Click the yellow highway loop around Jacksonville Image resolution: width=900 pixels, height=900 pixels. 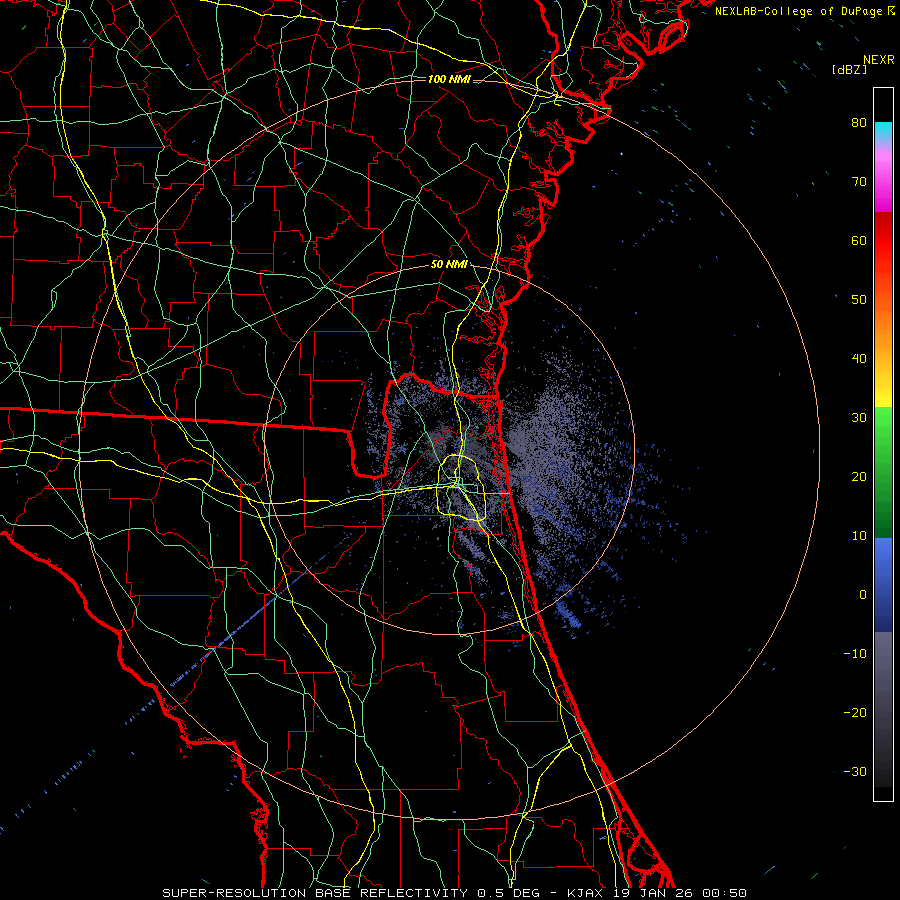[462, 488]
